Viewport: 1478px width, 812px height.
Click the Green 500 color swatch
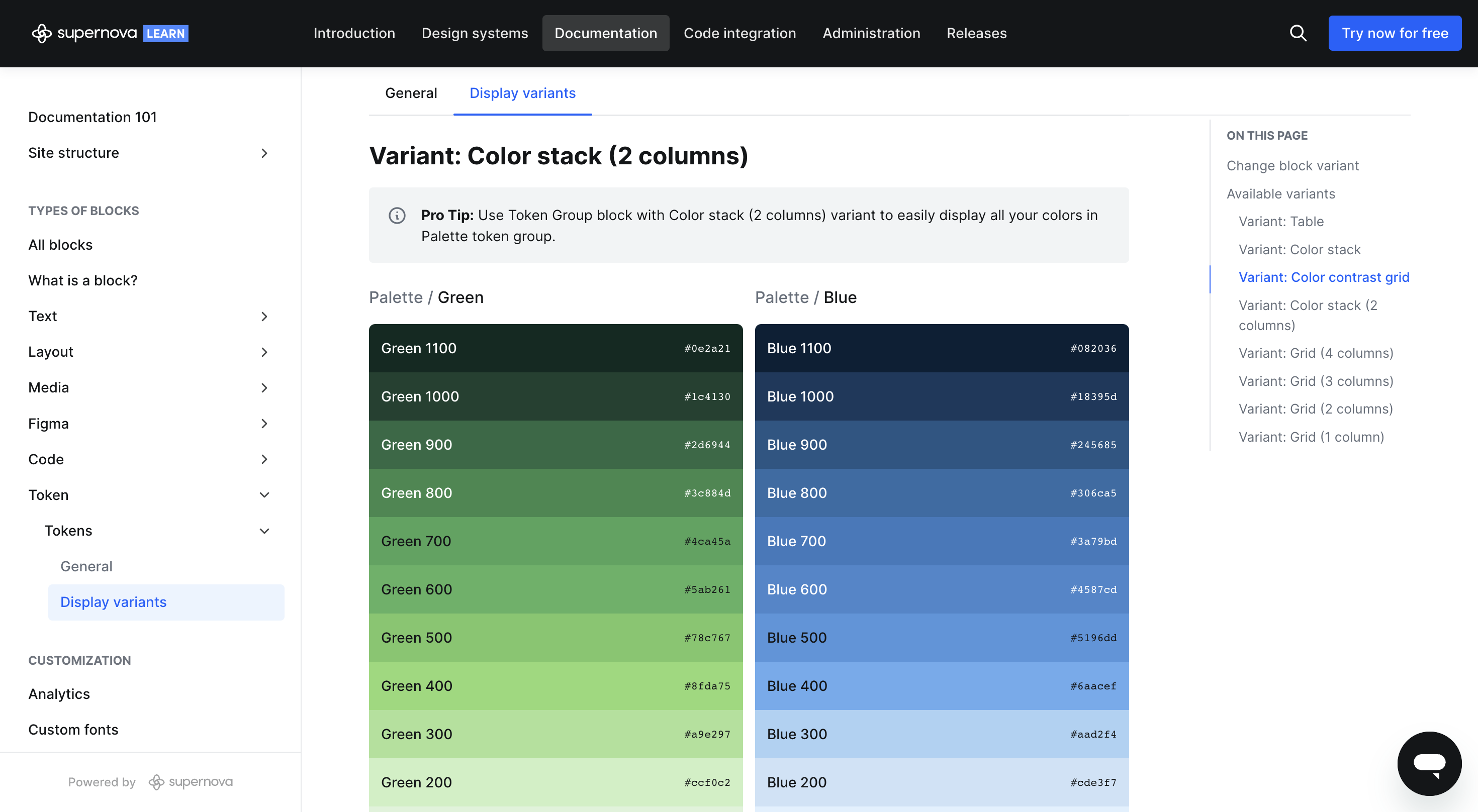555,638
